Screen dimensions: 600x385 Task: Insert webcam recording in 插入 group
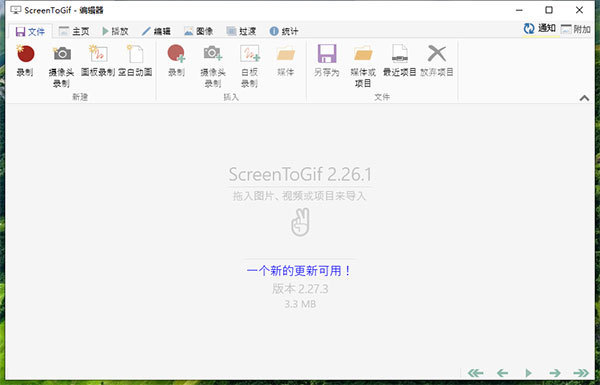213,66
